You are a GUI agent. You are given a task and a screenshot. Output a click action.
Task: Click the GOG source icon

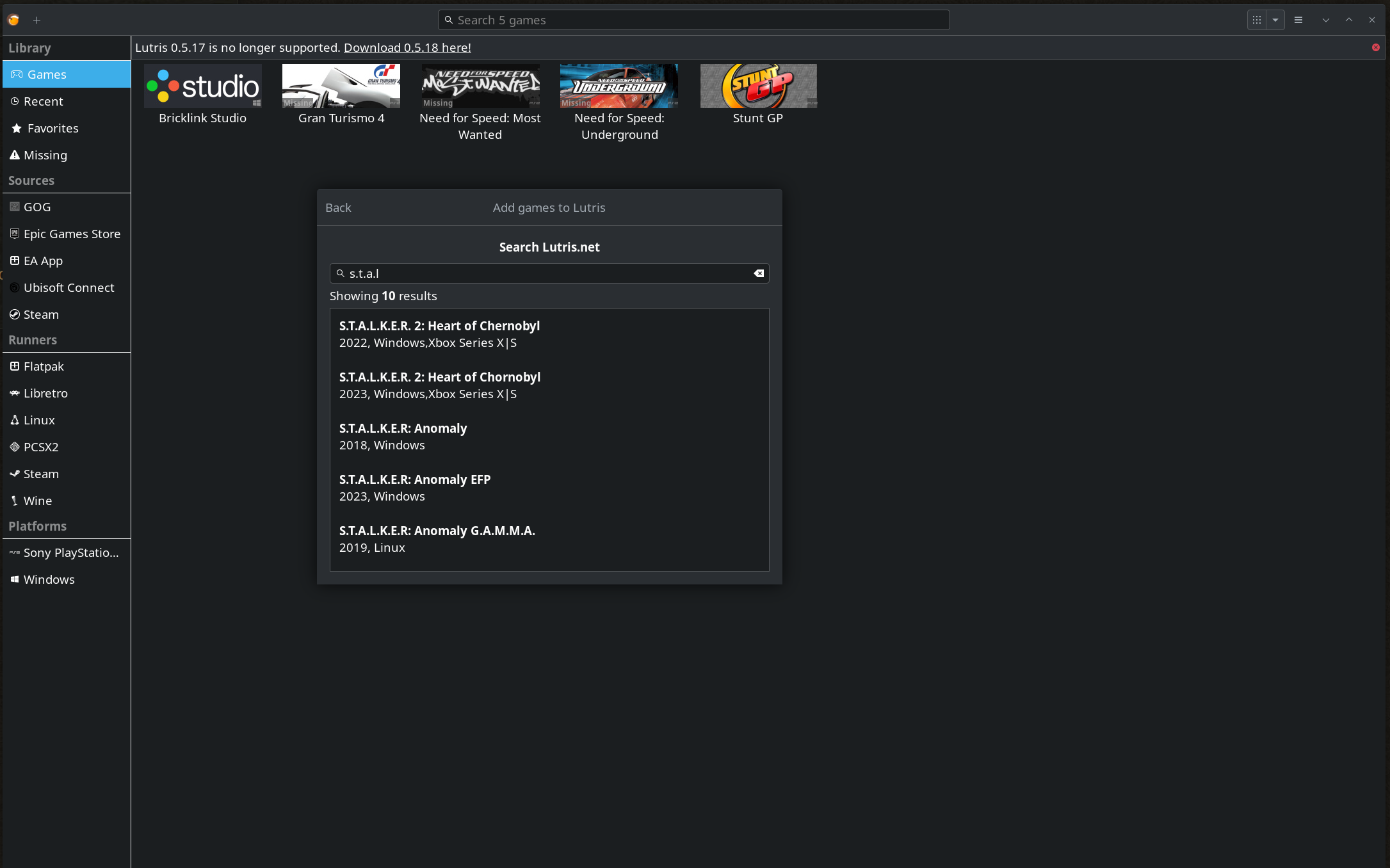click(15, 207)
